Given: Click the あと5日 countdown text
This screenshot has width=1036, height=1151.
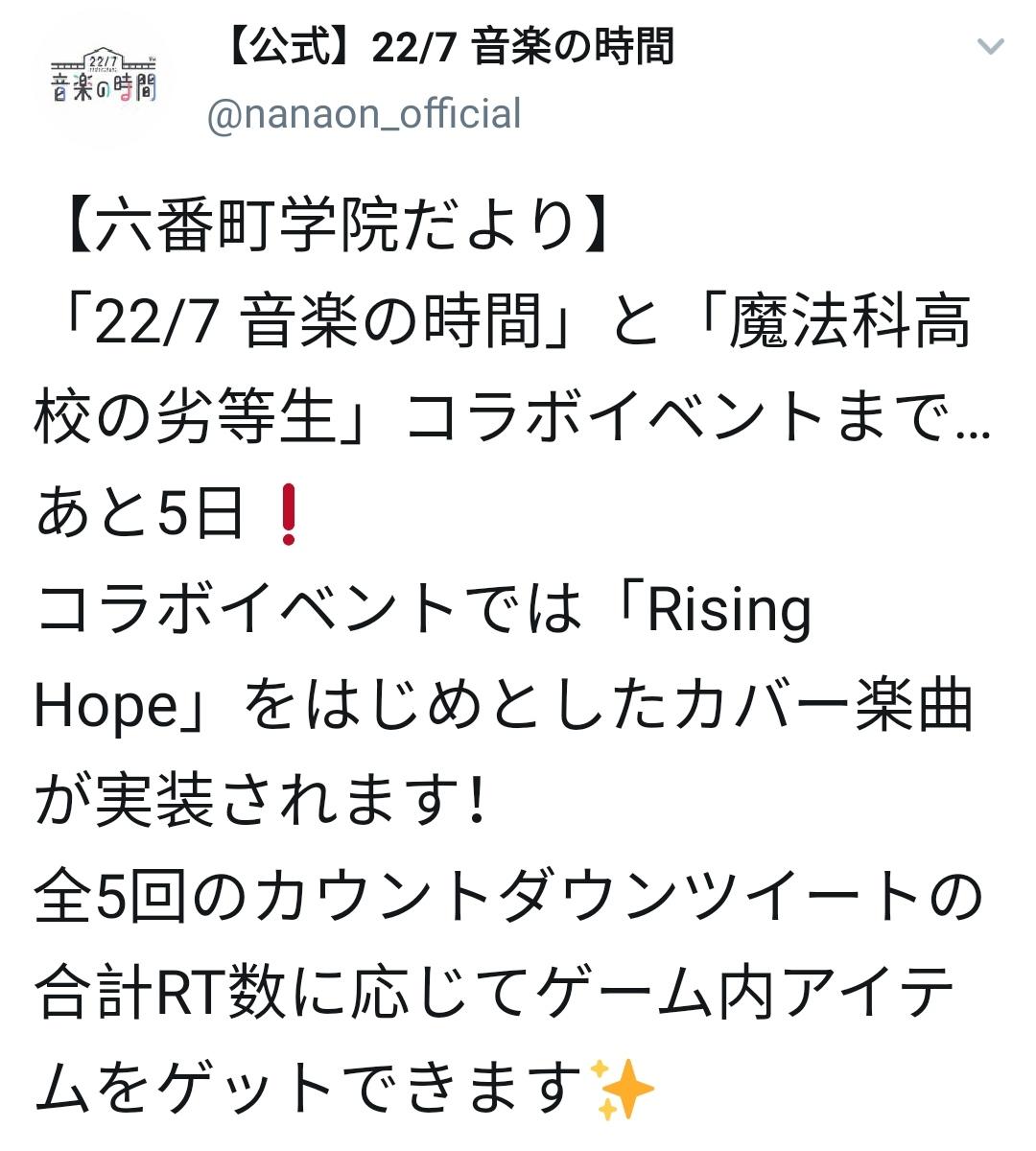Looking at the screenshot, I should click(x=139, y=514).
